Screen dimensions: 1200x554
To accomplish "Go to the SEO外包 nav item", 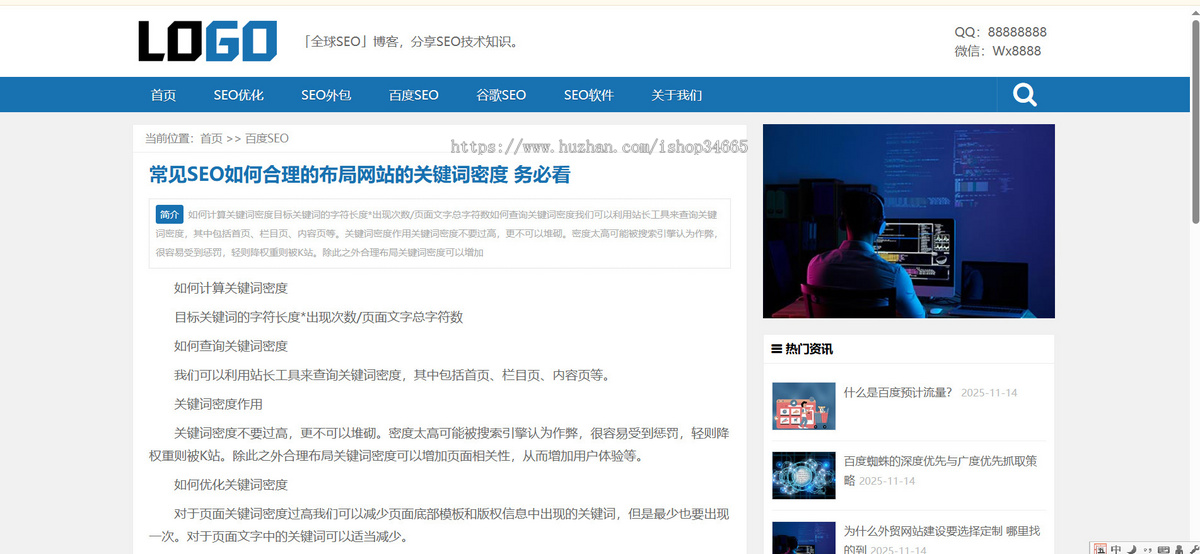I will tap(326, 95).
